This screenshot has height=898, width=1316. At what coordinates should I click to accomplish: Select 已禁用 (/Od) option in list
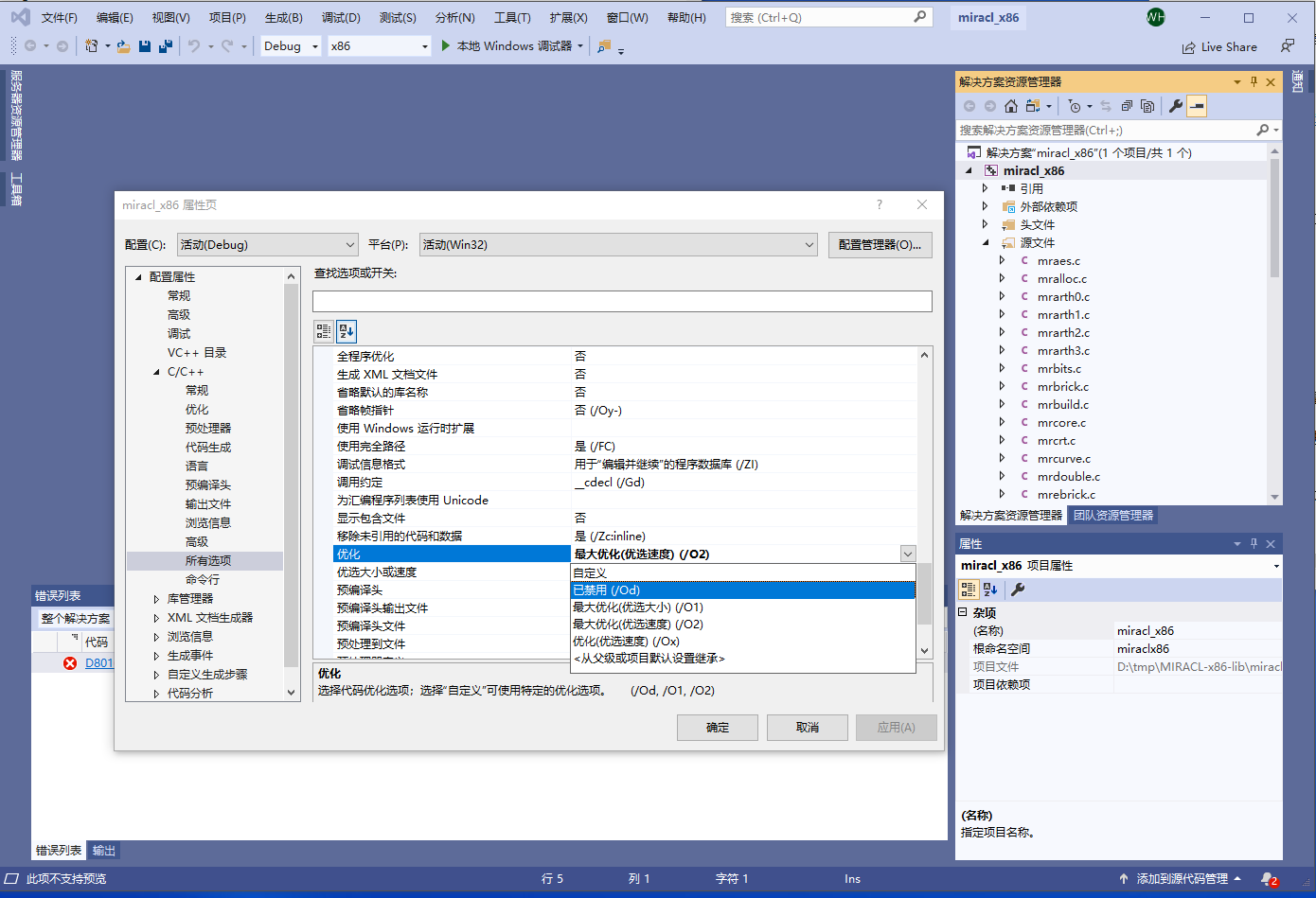tap(743, 590)
